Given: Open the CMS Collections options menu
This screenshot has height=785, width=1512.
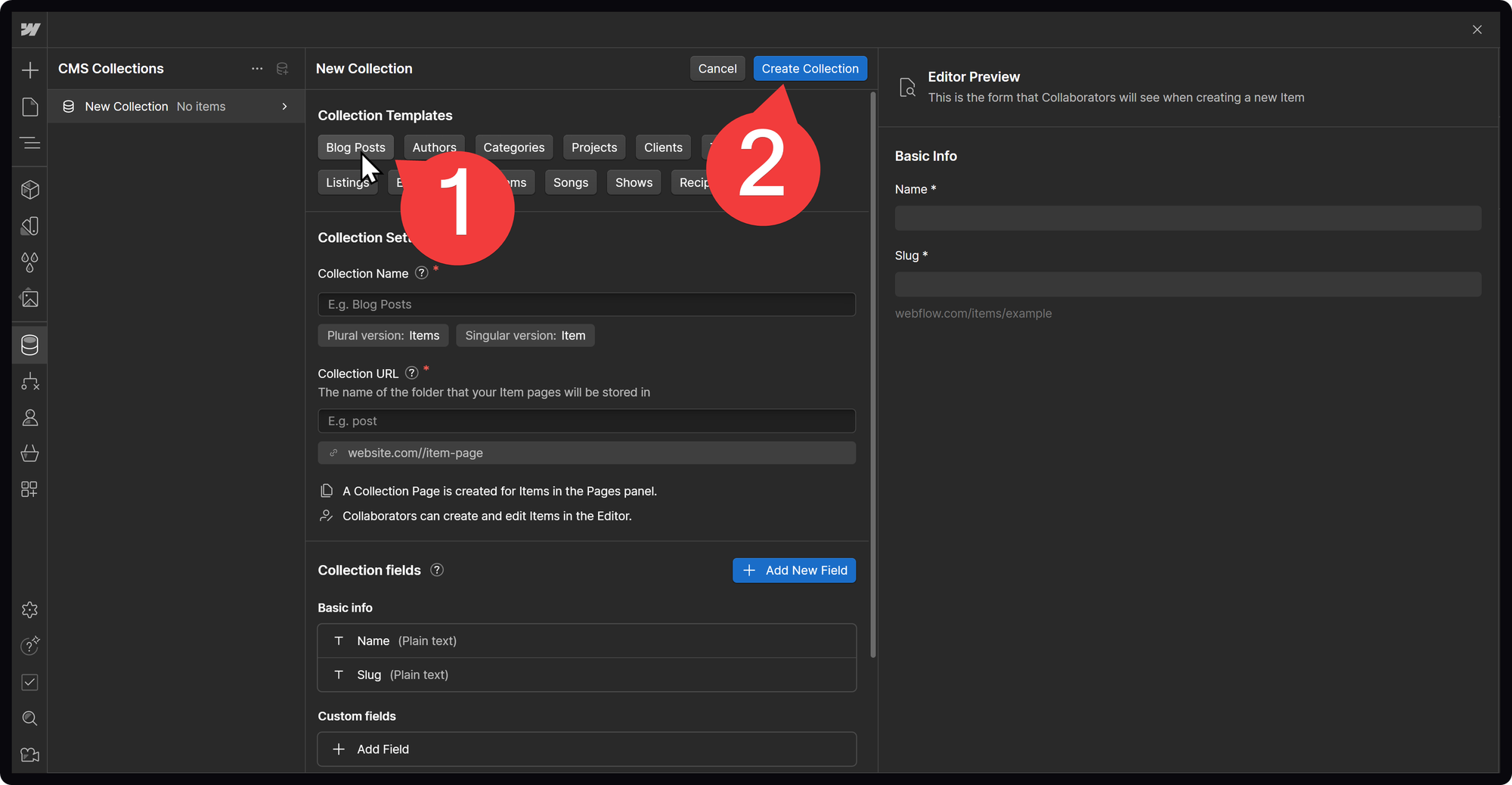Looking at the screenshot, I should click(x=257, y=68).
